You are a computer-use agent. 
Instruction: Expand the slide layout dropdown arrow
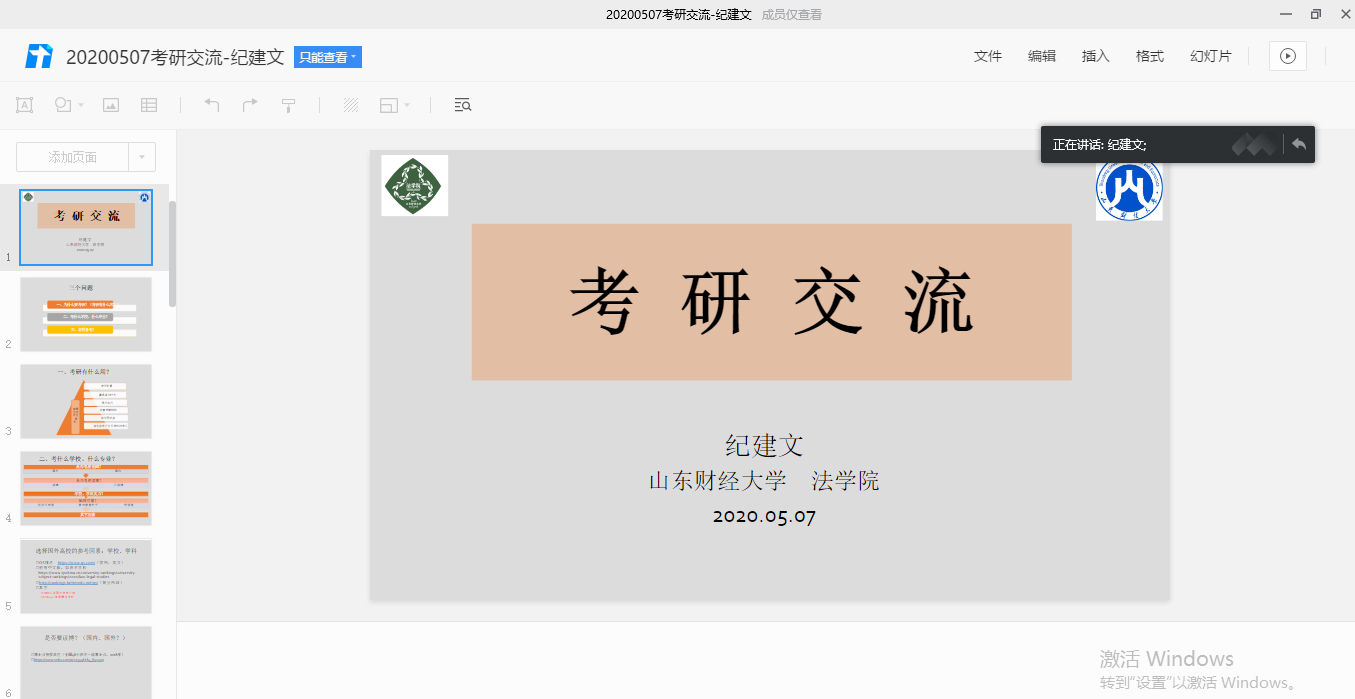tap(407, 105)
